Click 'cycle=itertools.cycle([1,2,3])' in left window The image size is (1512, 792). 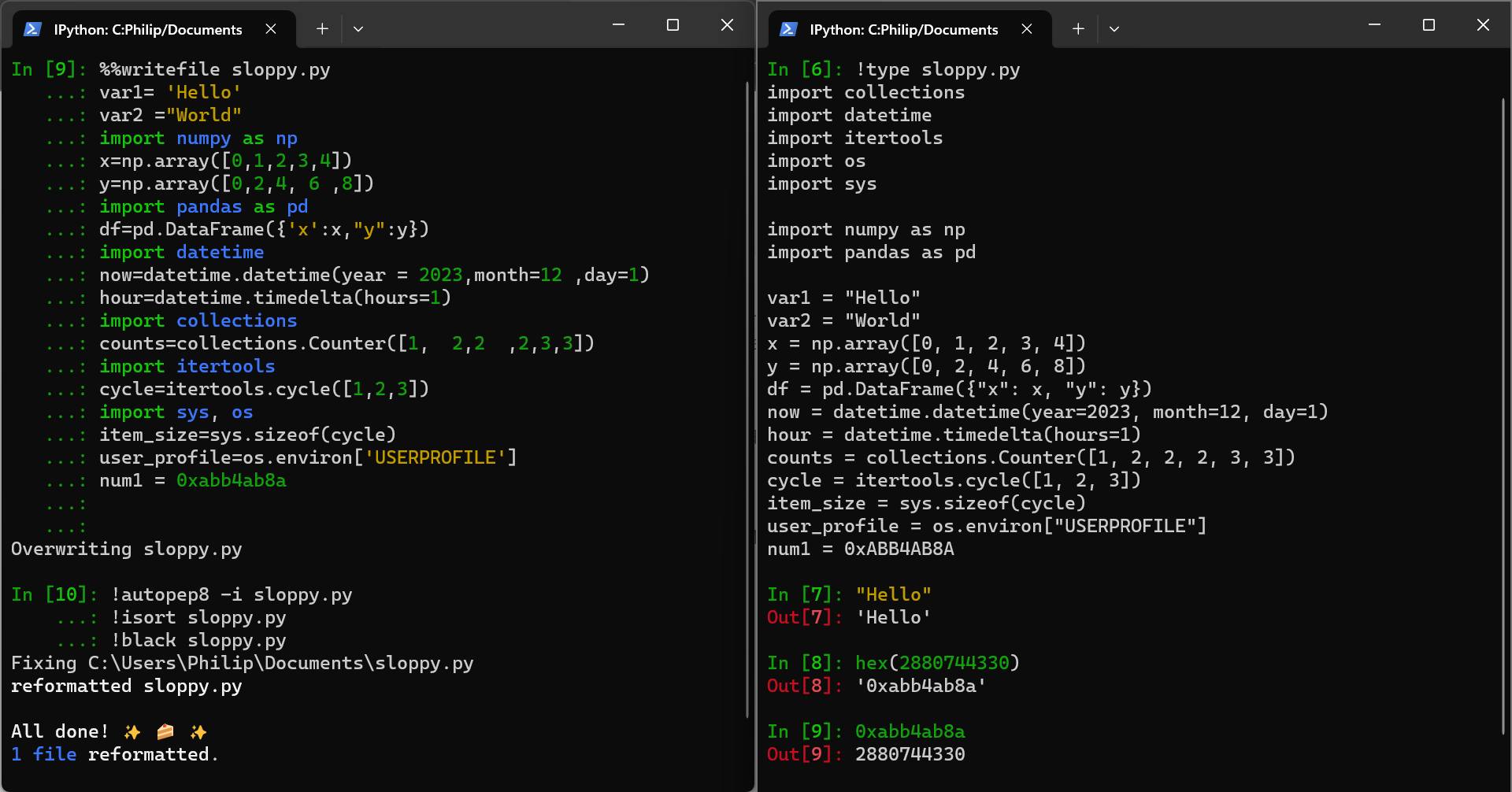point(265,389)
